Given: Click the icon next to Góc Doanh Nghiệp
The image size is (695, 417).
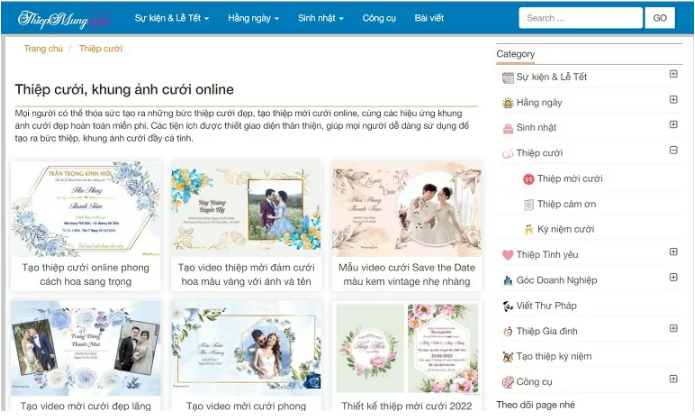Looking at the screenshot, I should 508,281.
